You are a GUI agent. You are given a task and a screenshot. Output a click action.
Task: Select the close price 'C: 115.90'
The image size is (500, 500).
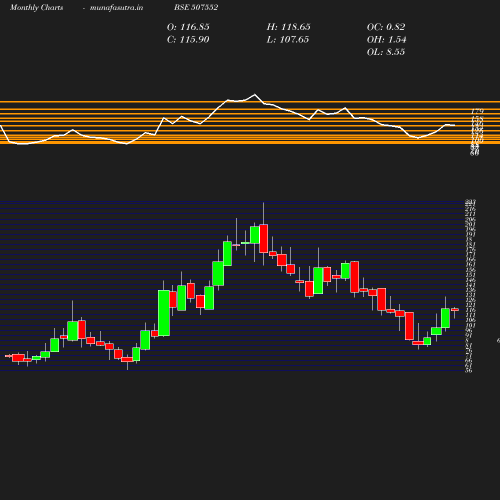click(x=188, y=40)
